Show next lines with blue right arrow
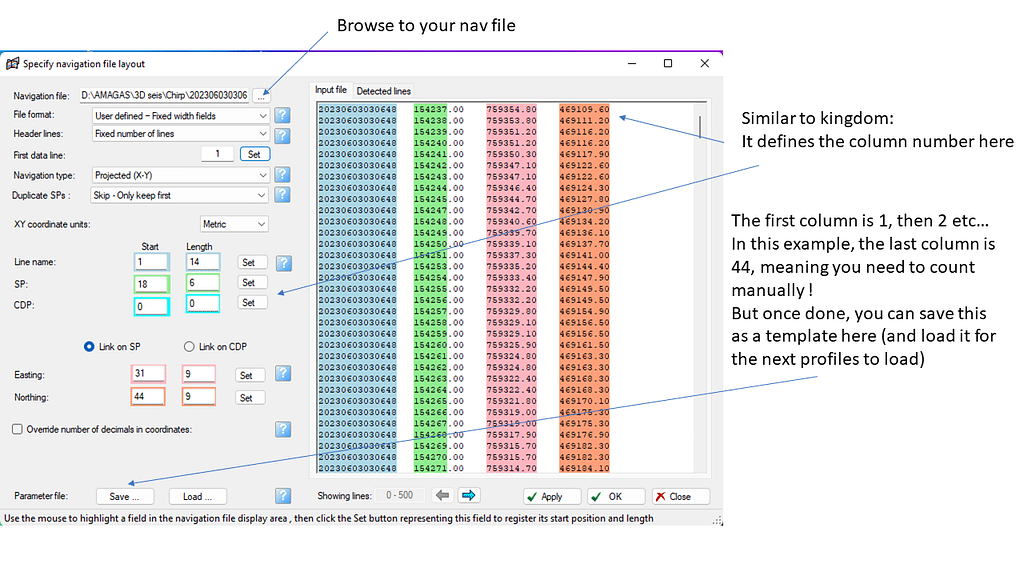The width and height of the screenshot is (1024, 576). (469, 495)
